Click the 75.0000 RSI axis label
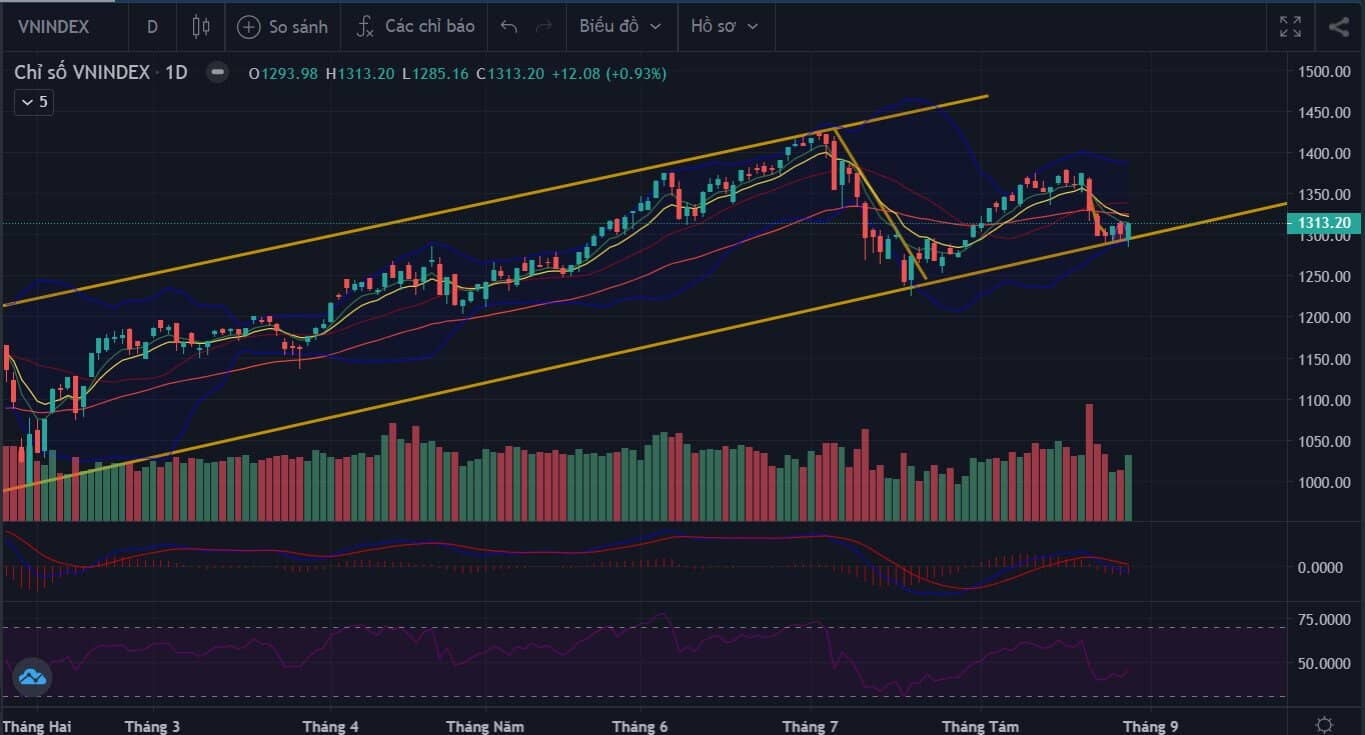 point(1325,620)
